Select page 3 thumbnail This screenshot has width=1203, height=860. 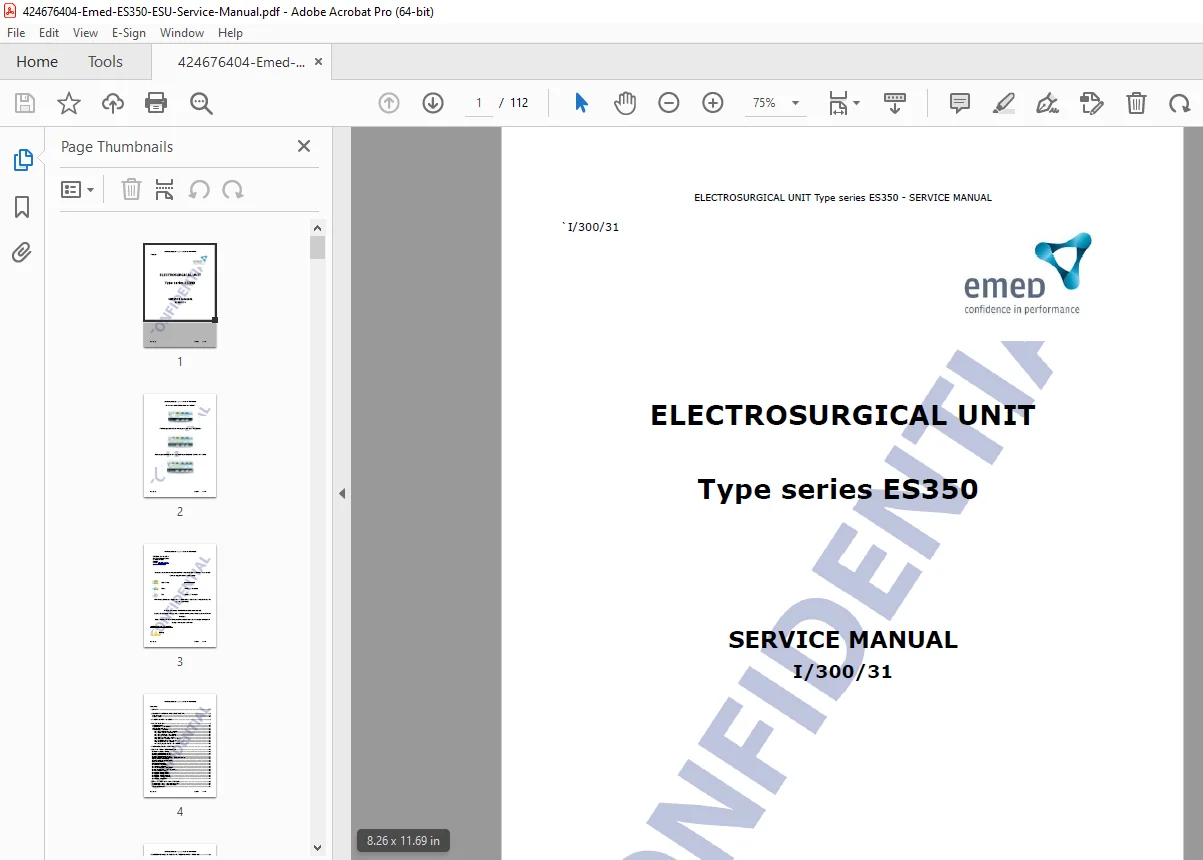[180, 595]
